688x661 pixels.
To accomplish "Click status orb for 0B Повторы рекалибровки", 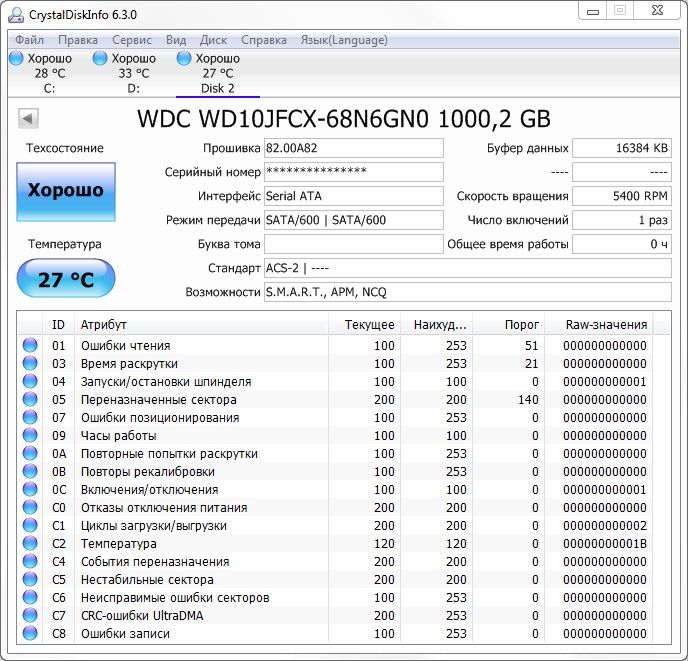I will click(30, 471).
